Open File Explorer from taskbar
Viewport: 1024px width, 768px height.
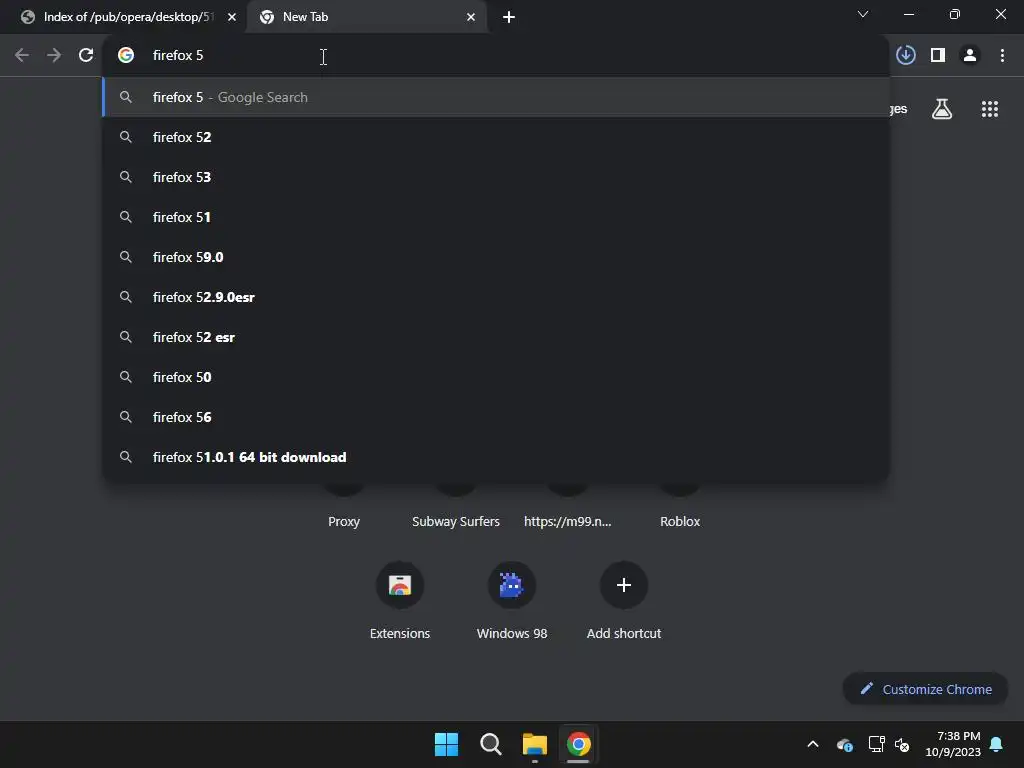(534, 744)
